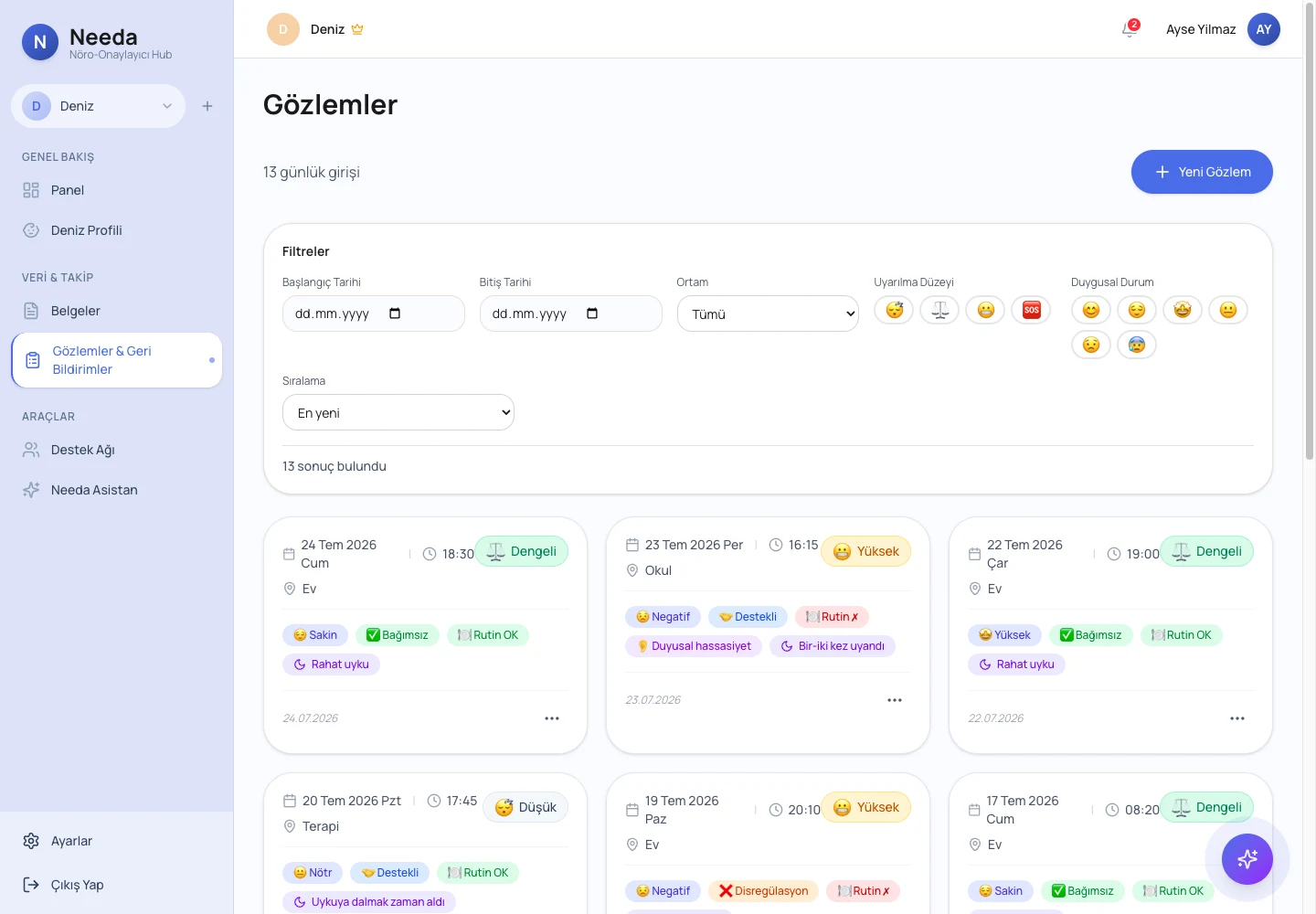Viewport: 1316px width, 914px height.
Task: Click the Destek Ağı people icon
Action: (x=31, y=450)
